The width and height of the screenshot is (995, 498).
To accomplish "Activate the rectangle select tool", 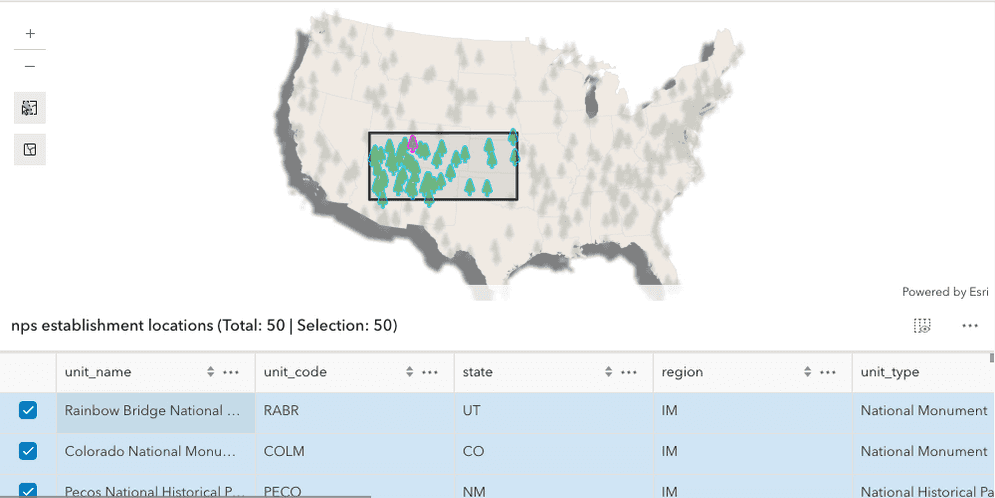I will (30, 108).
